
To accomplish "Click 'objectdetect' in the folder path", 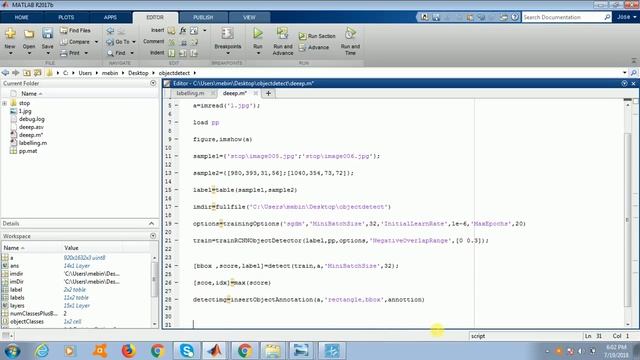I will tap(174, 73).
